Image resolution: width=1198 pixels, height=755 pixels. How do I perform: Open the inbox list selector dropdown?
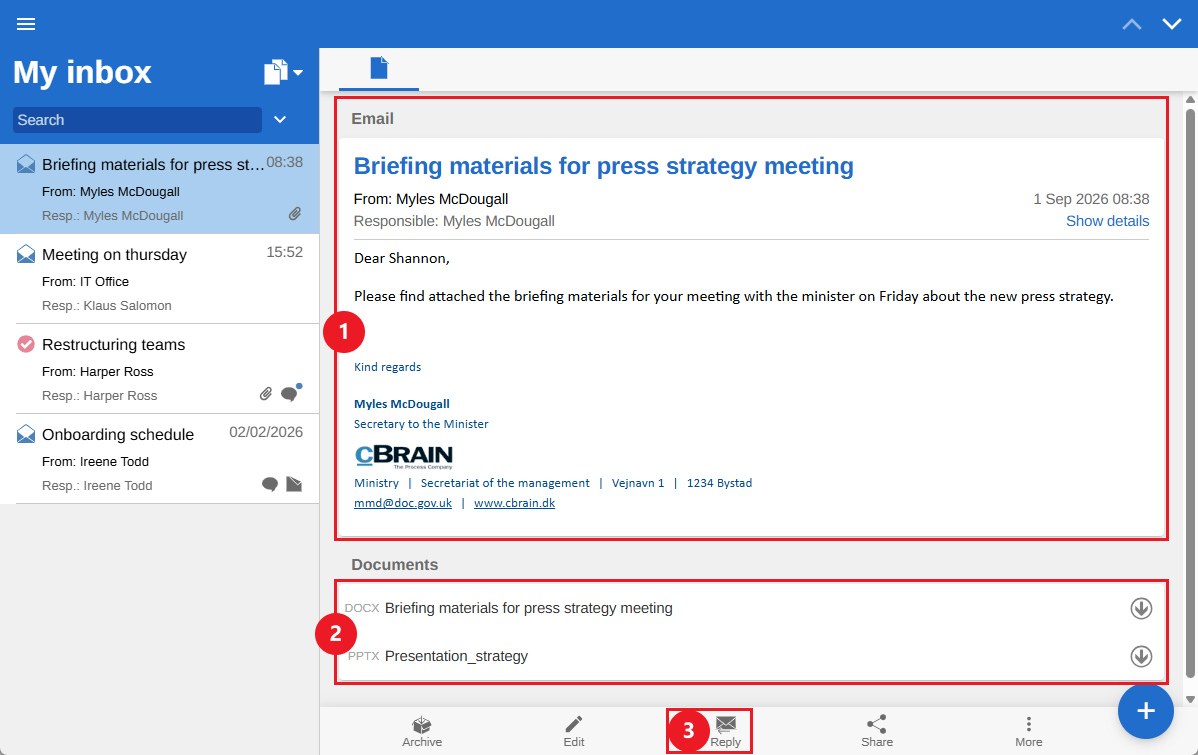tap(283, 73)
